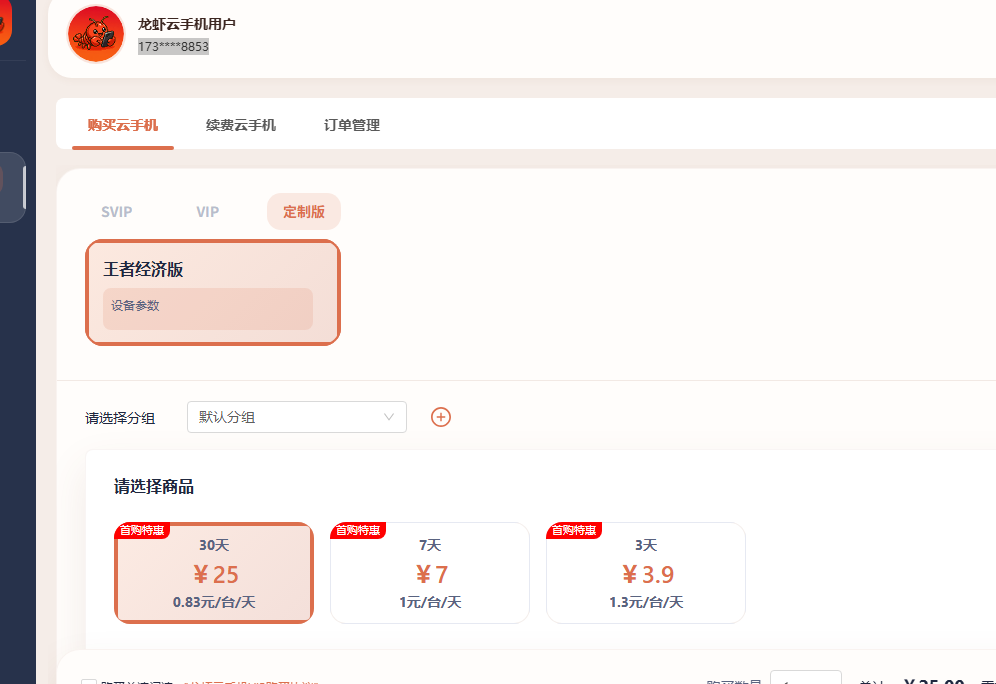Switch to the 续费云手机 tab
Screen dimensions: 996x684
click(x=241, y=125)
